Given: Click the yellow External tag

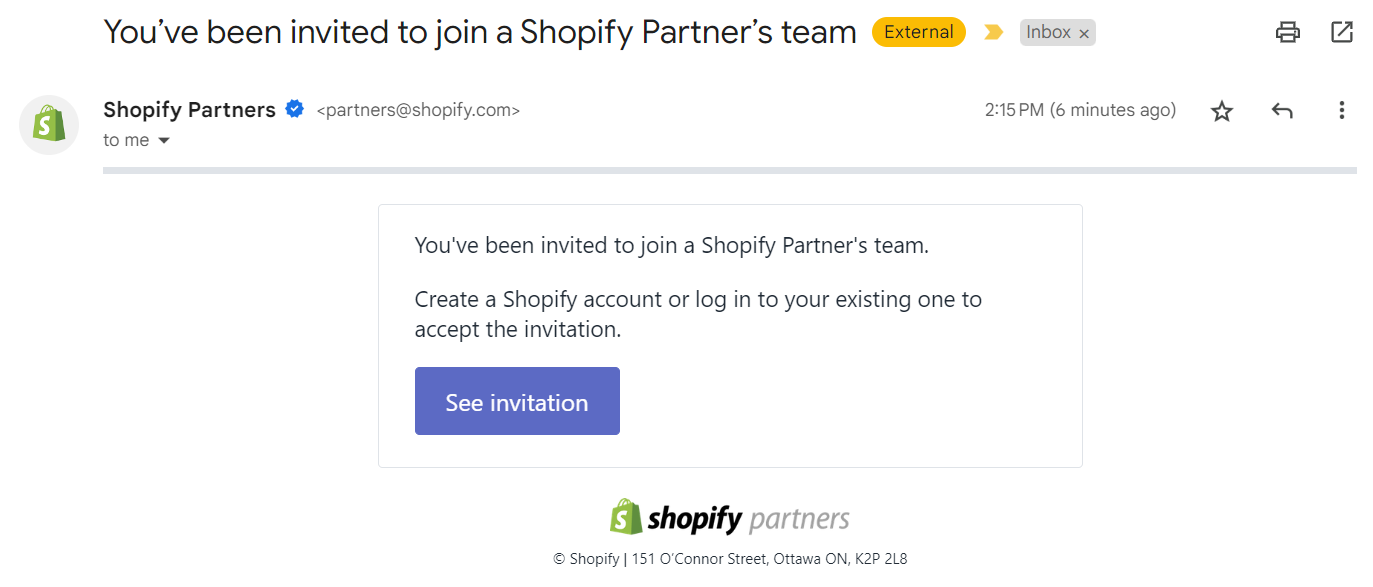Looking at the screenshot, I should click(918, 32).
